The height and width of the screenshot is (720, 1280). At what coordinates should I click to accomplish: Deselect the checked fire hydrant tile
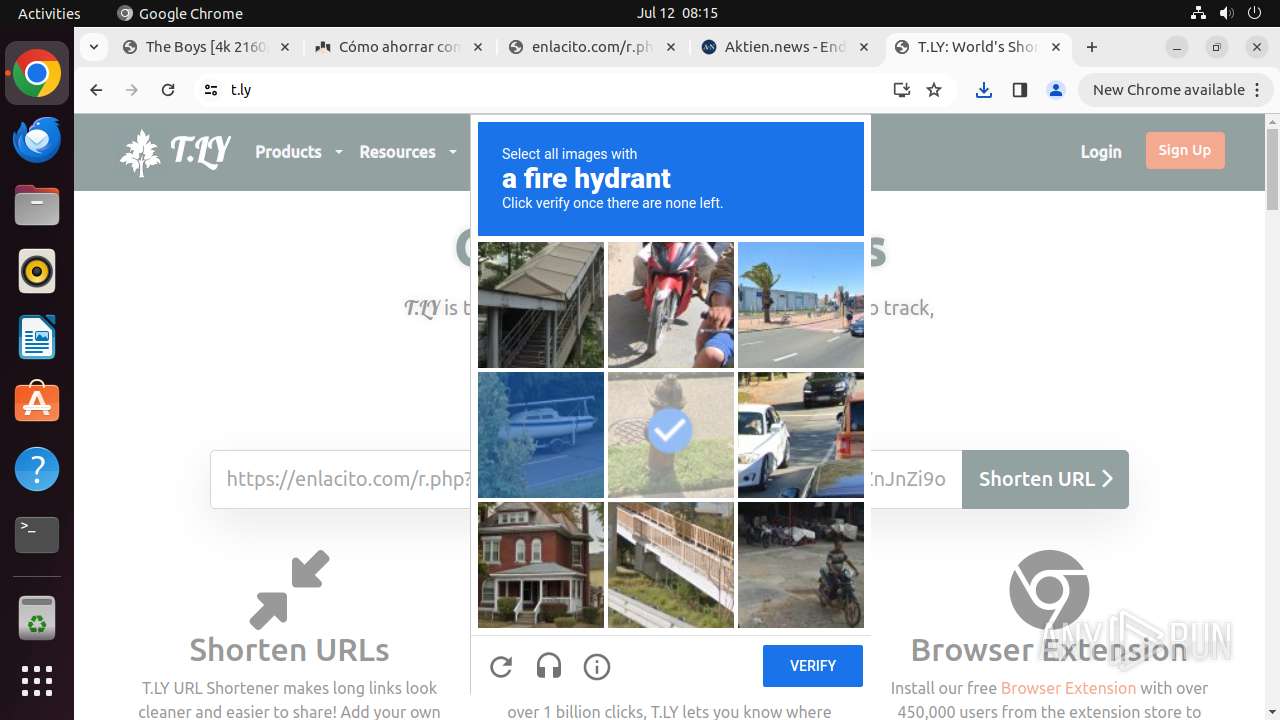[x=671, y=435]
